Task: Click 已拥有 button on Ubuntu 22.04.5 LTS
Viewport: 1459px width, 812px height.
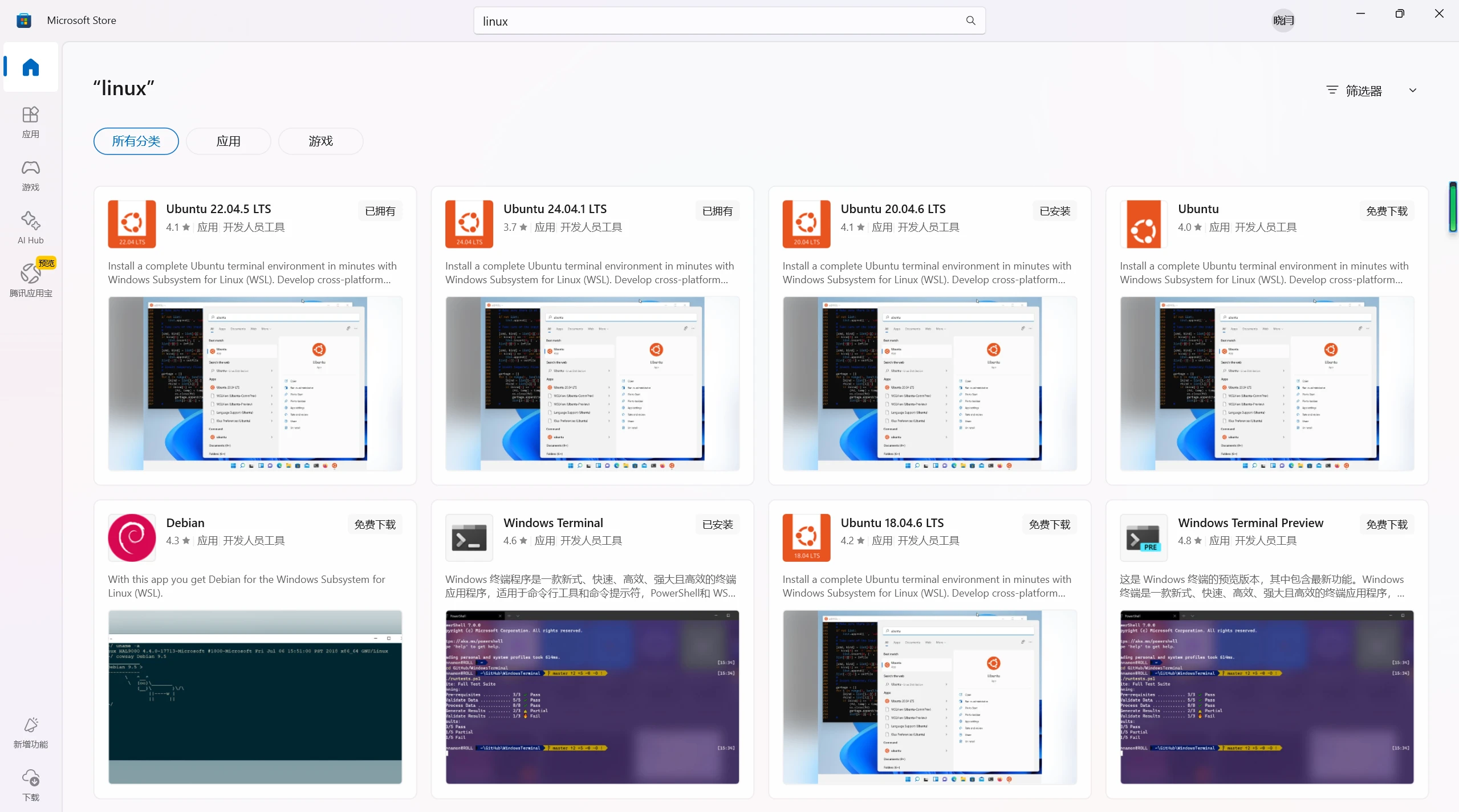Action: [x=380, y=211]
